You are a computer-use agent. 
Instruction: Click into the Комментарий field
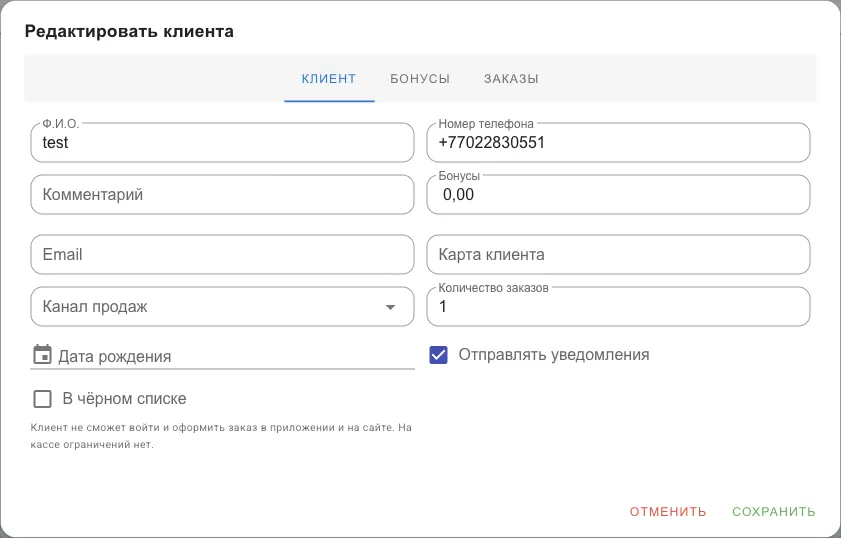coord(222,195)
